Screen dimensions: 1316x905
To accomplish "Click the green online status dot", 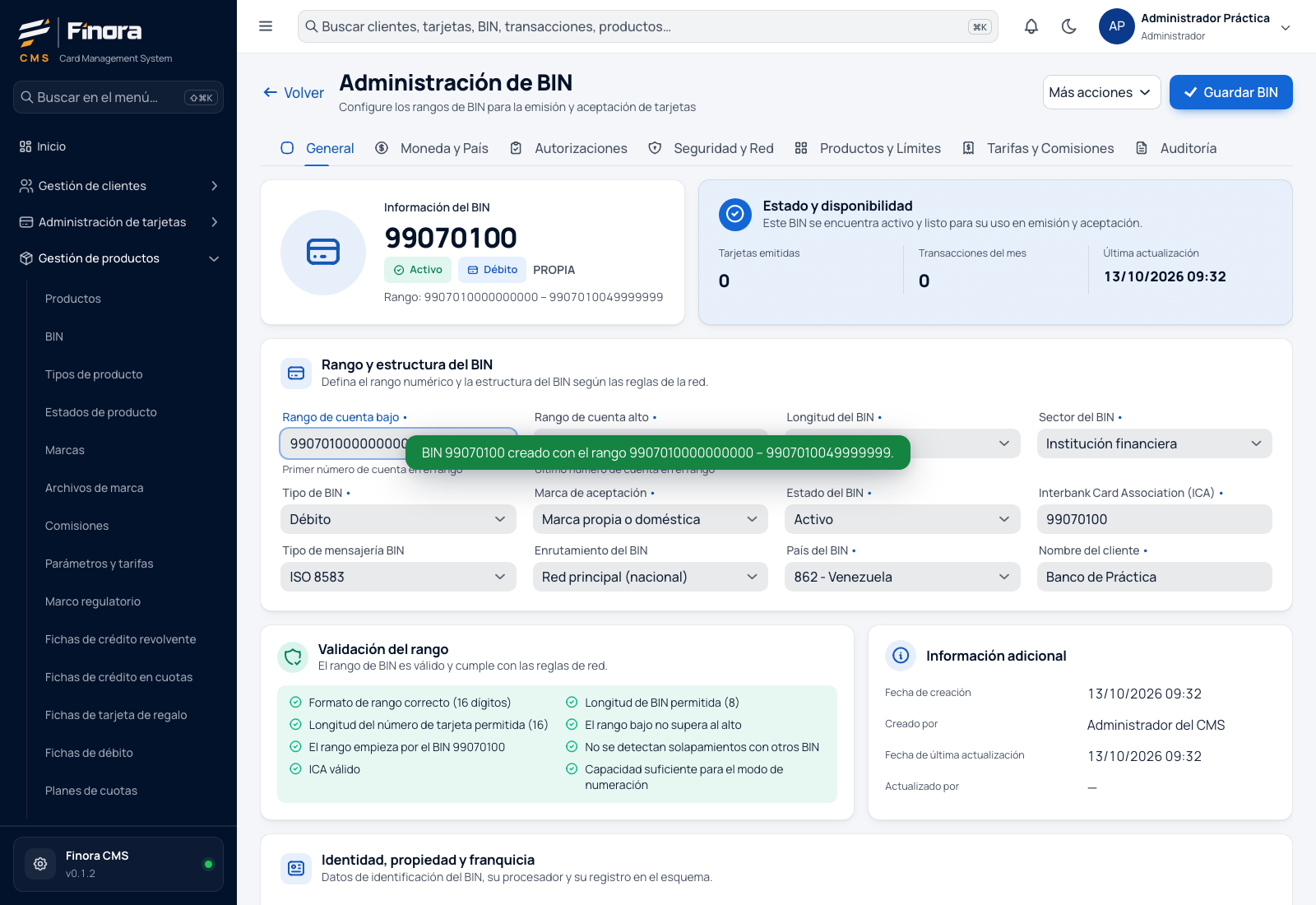I will (x=208, y=864).
